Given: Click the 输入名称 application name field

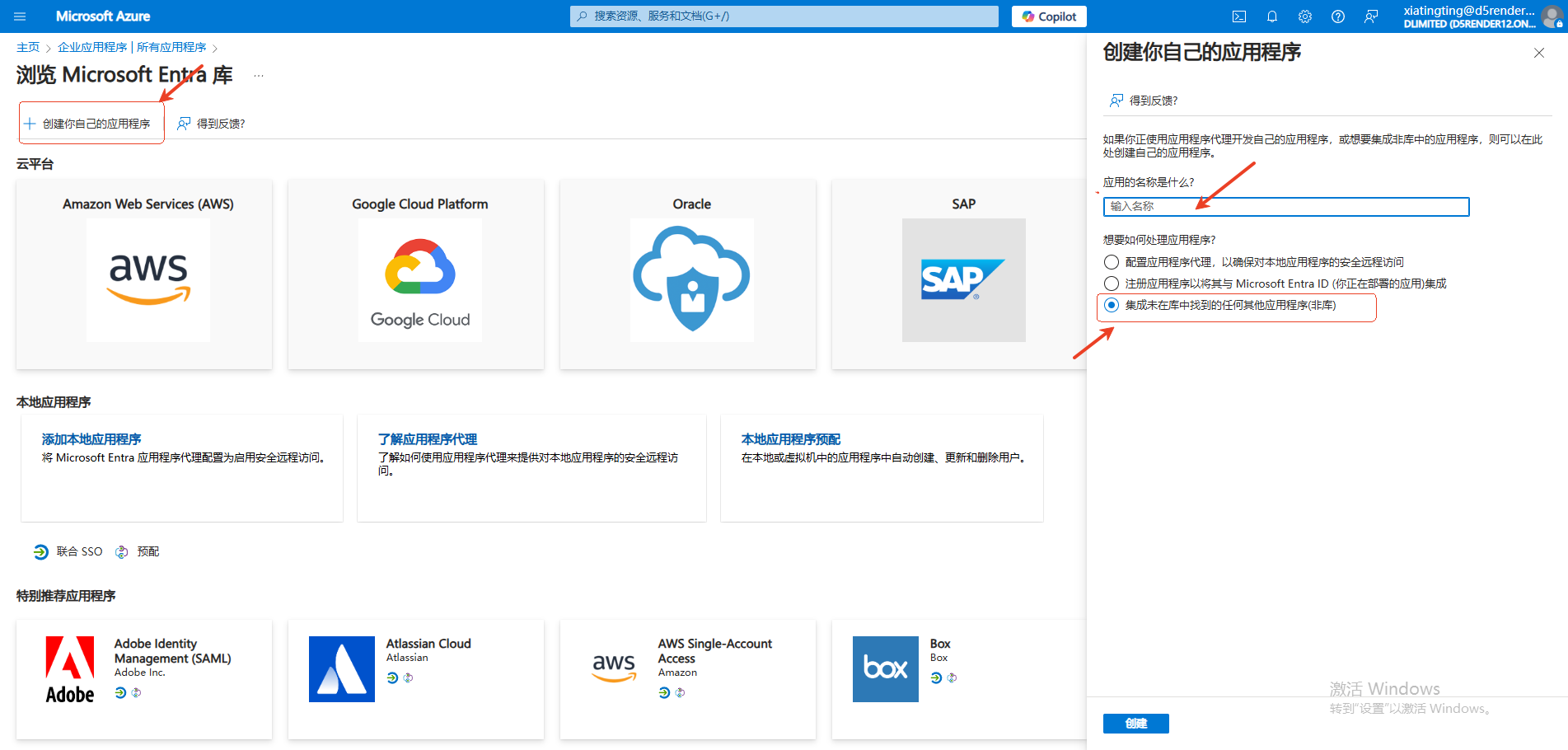Looking at the screenshot, I should click(x=1286, y=206).
